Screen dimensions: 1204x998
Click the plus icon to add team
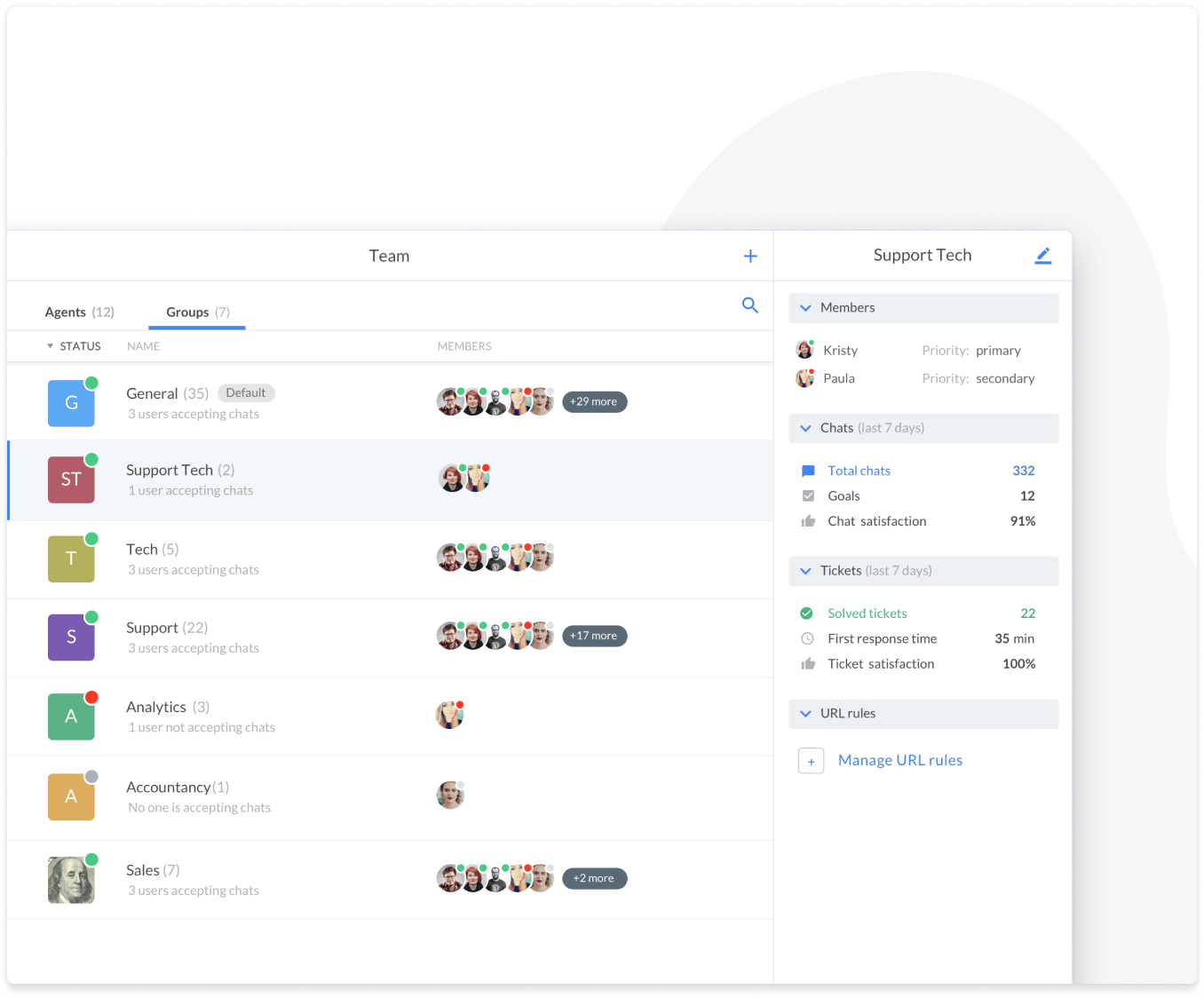coord(750,256)
